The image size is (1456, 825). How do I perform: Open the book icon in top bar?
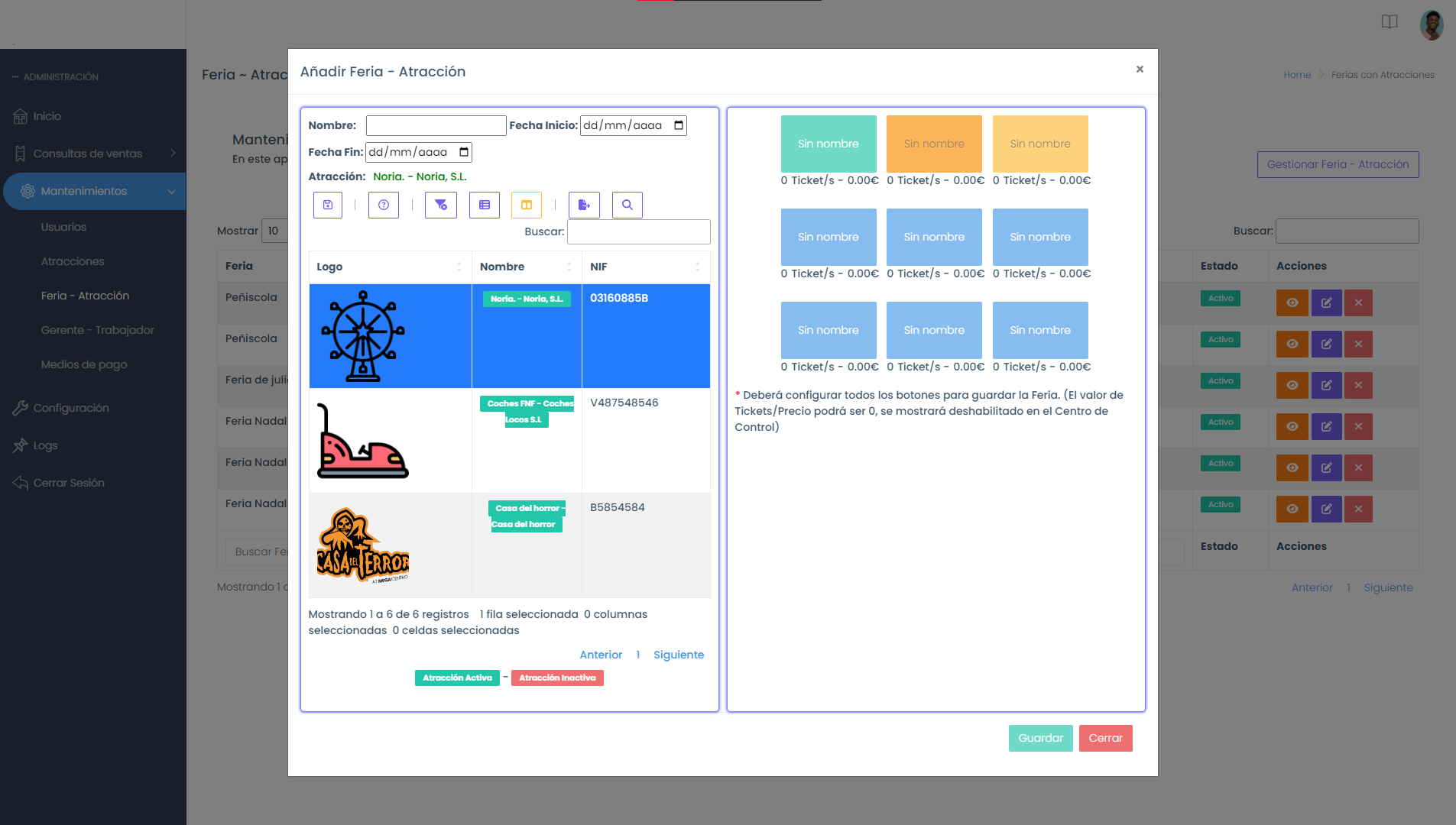click(x=1390, y=21)
